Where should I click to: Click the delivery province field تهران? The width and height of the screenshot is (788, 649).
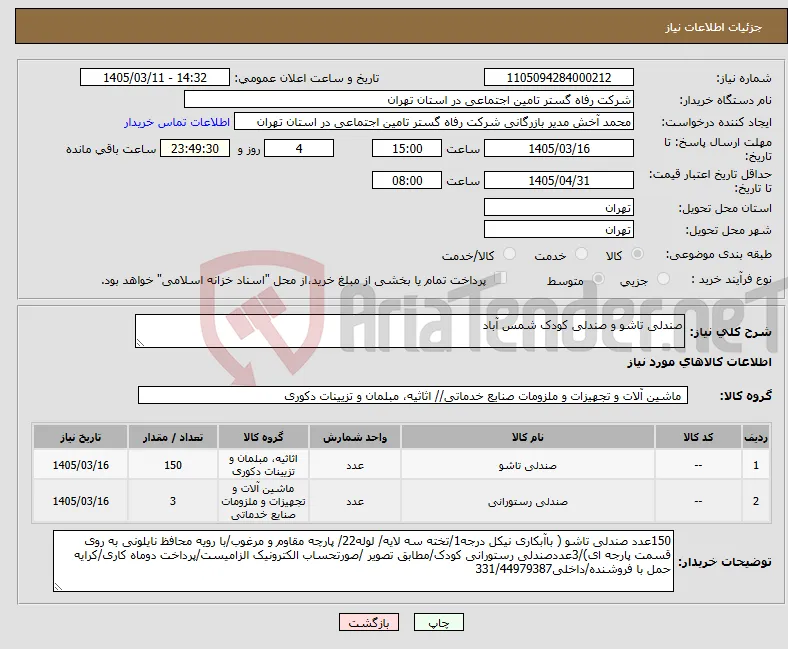pyautogui.click(x=558, y=207)
